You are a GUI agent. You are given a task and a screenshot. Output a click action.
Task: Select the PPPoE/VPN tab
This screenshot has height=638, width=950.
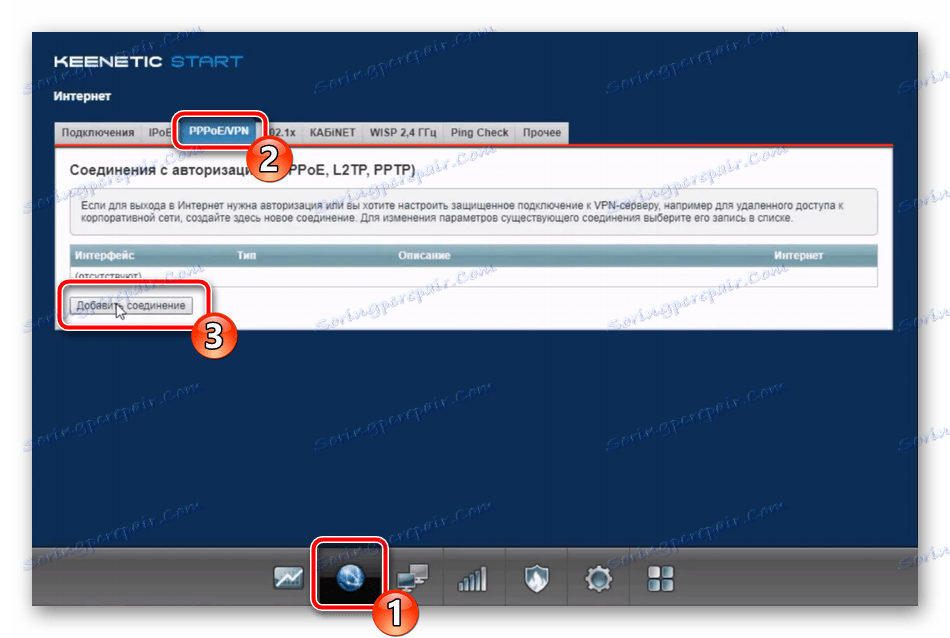coord(219,131)
